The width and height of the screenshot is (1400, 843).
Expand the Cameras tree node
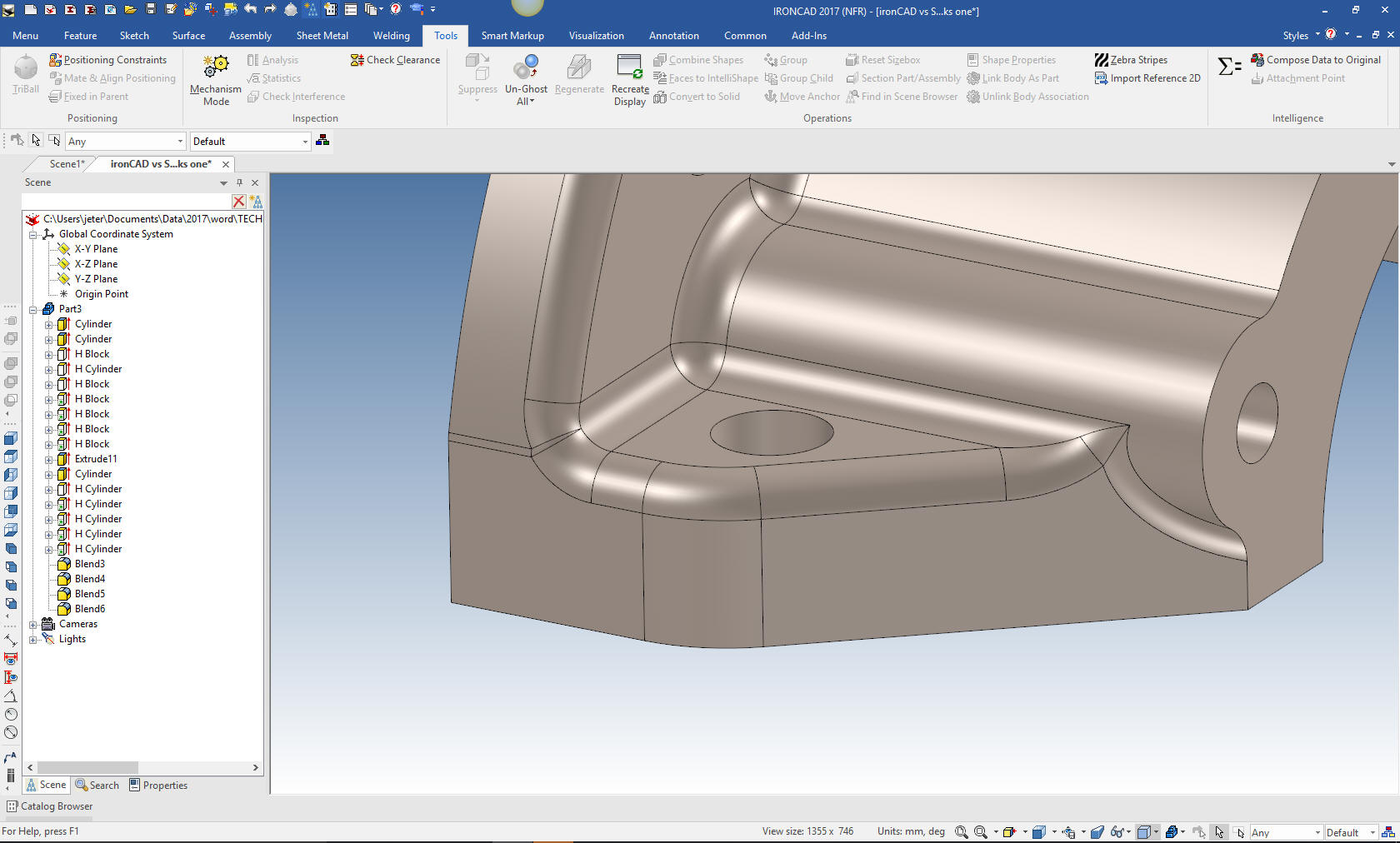tap(33, 624)
